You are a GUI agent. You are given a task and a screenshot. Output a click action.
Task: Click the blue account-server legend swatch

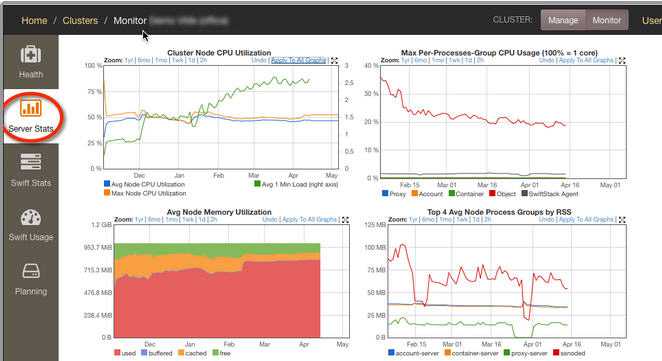[391, 352]
